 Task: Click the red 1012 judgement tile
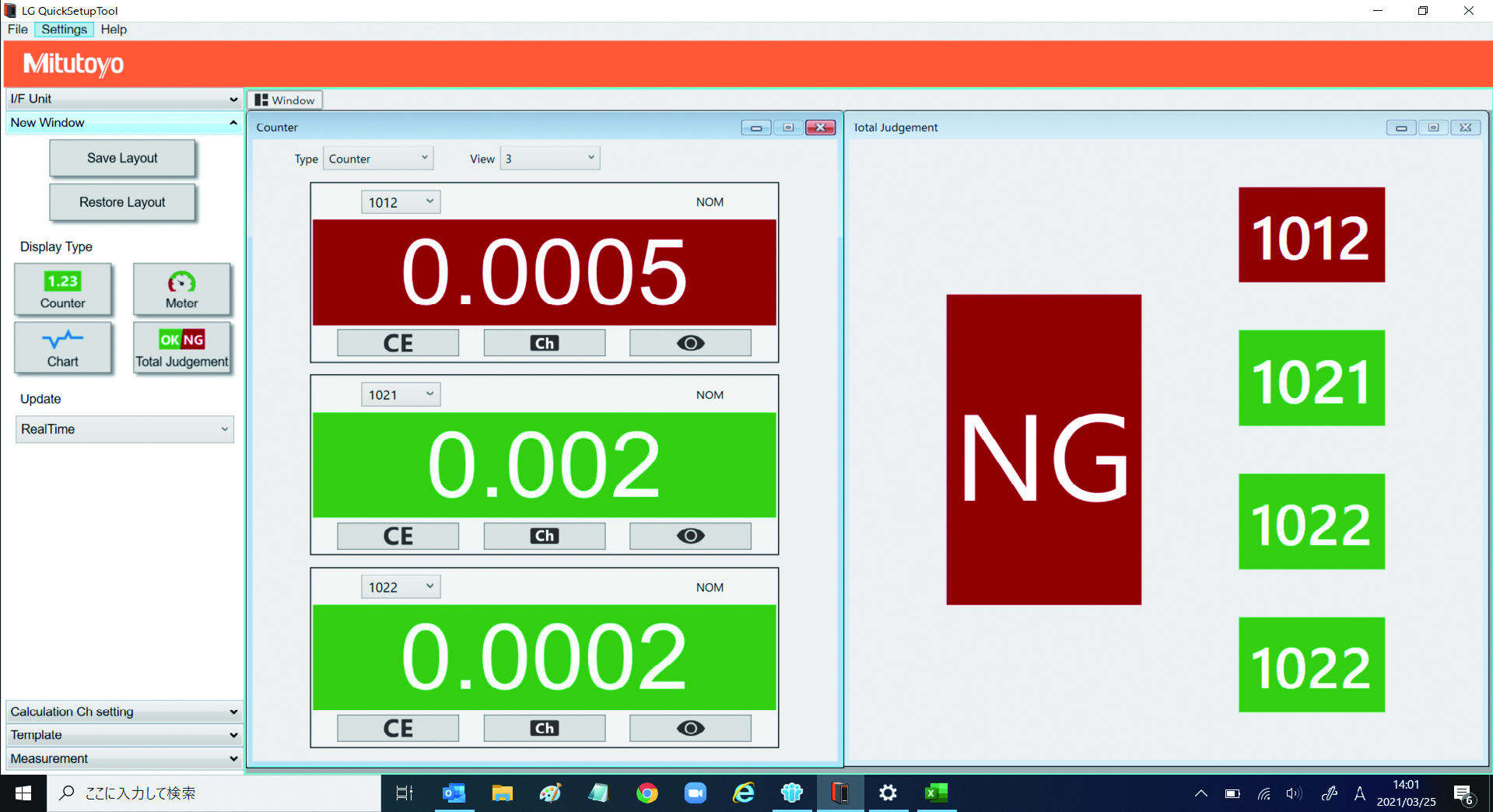[x=1311, y=235]
